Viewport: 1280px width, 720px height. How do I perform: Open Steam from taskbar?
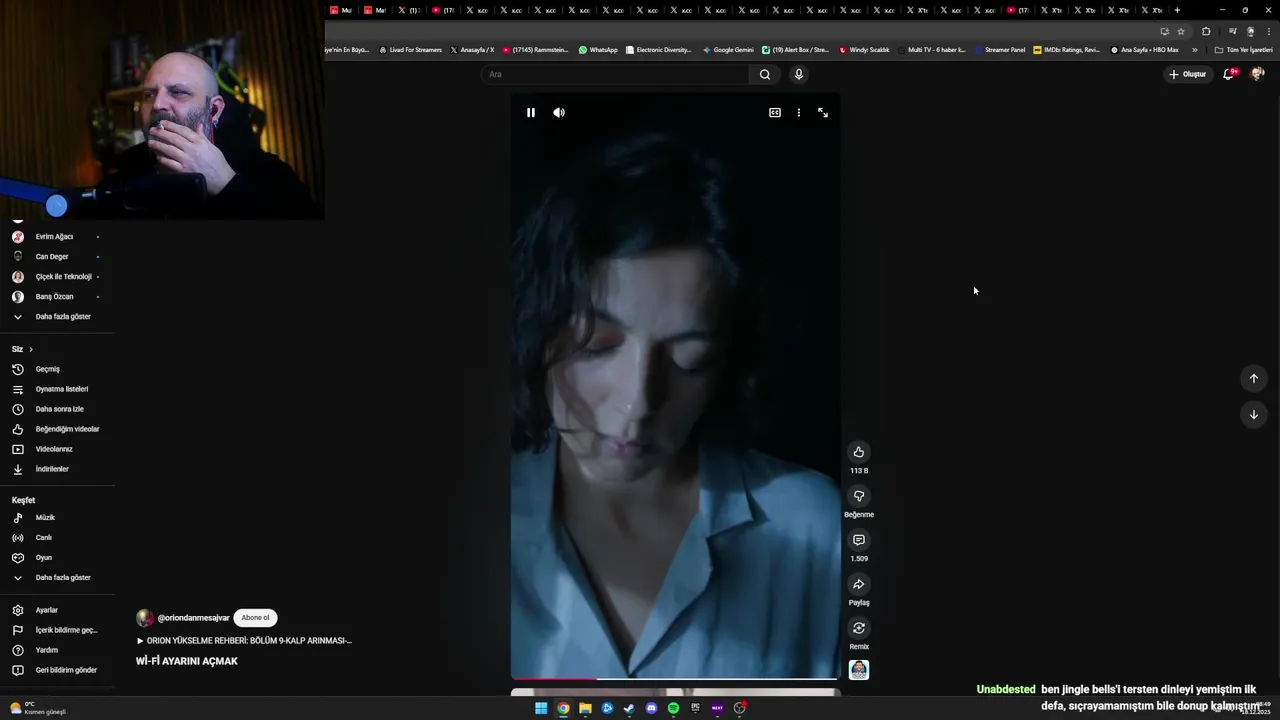point(629,708)
